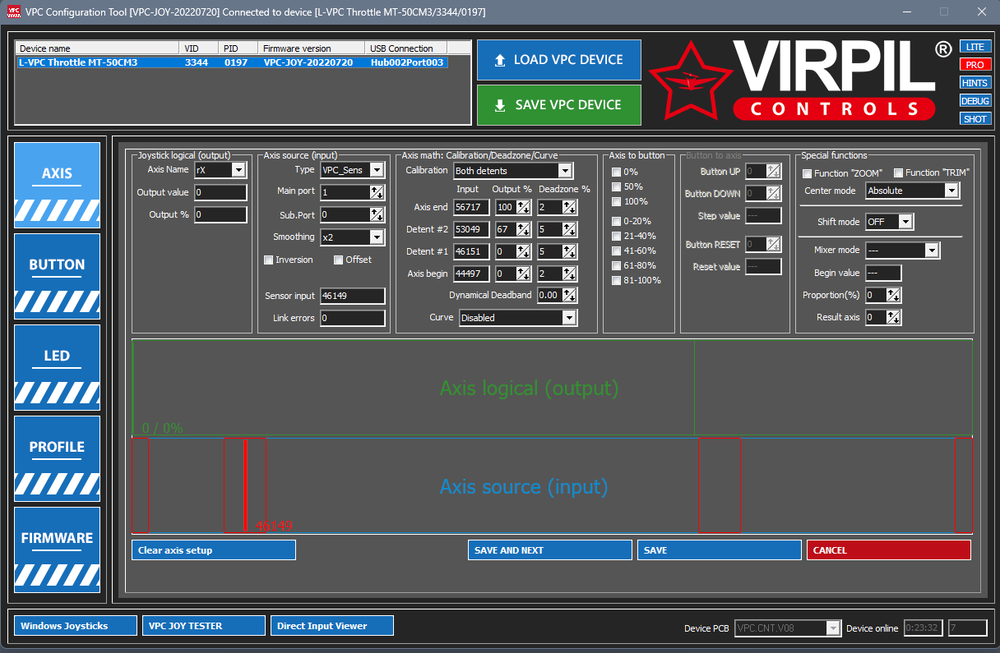Click the Result axis stepper icon

(893, 318)
